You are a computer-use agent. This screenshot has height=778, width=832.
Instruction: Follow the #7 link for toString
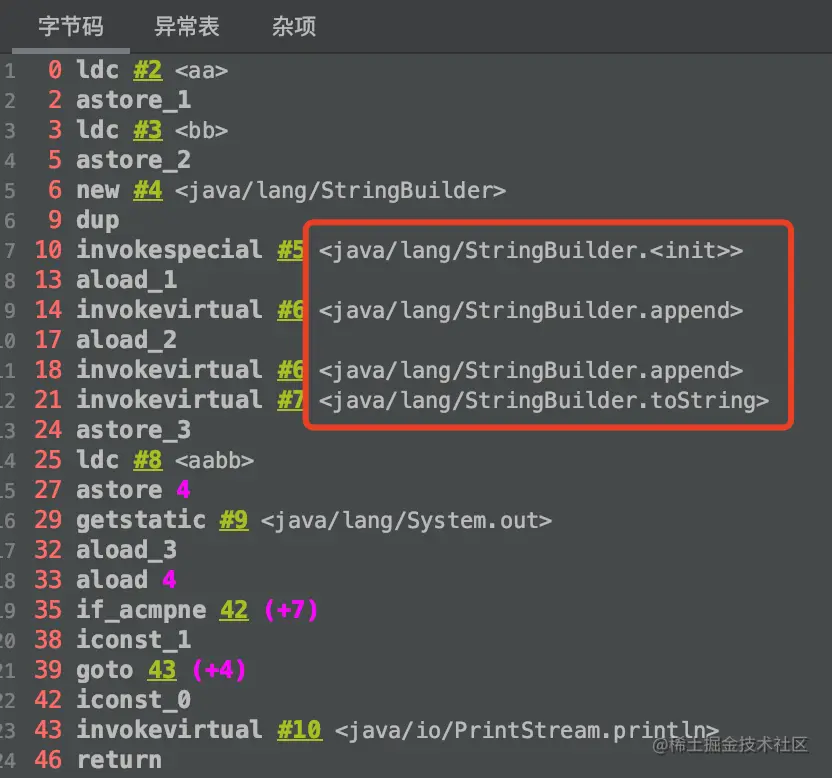[290, 400]
